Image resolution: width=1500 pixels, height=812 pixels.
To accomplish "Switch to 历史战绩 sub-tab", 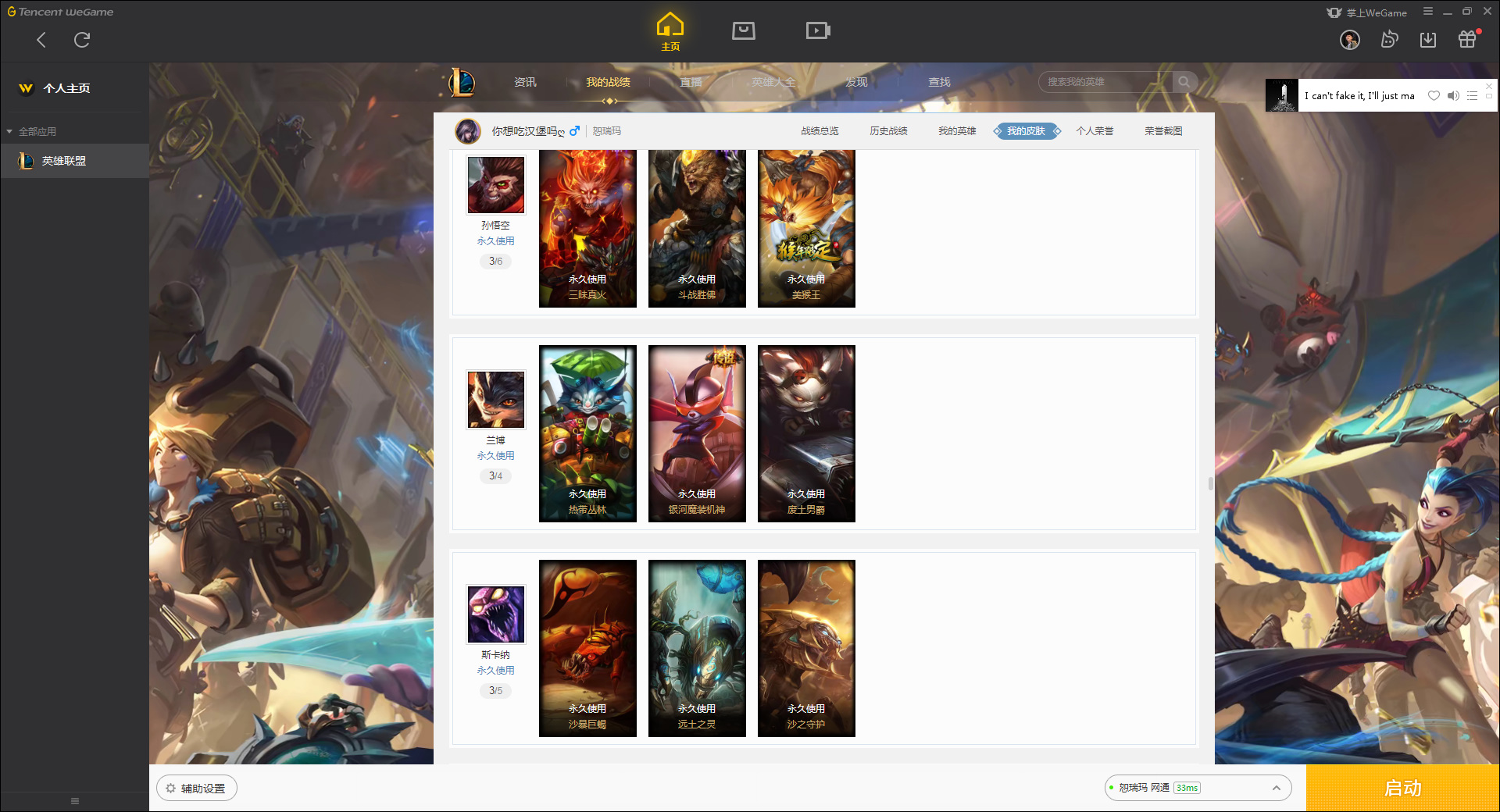I will (x=888, y=131).
